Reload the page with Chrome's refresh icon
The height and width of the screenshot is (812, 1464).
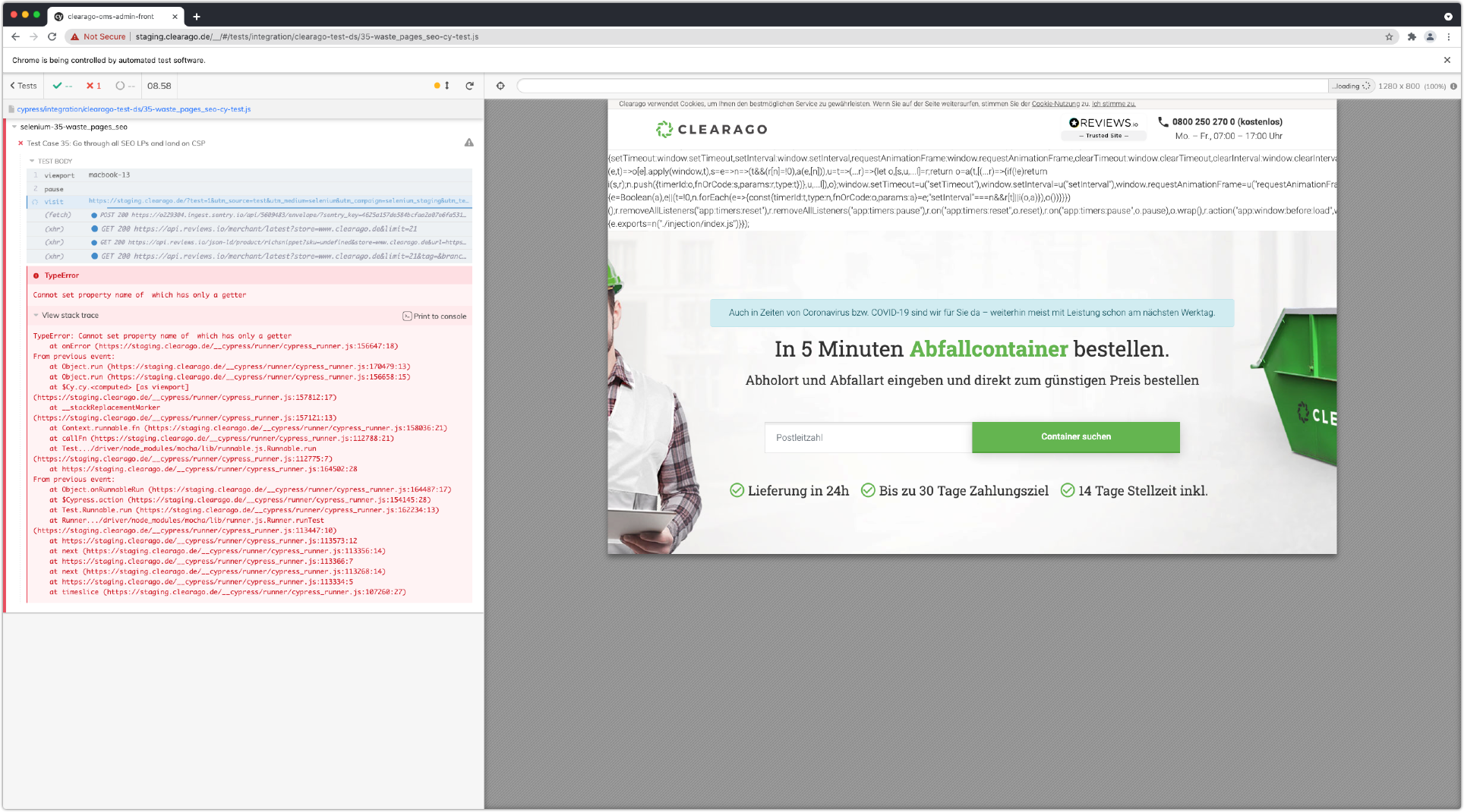[52, 36]
